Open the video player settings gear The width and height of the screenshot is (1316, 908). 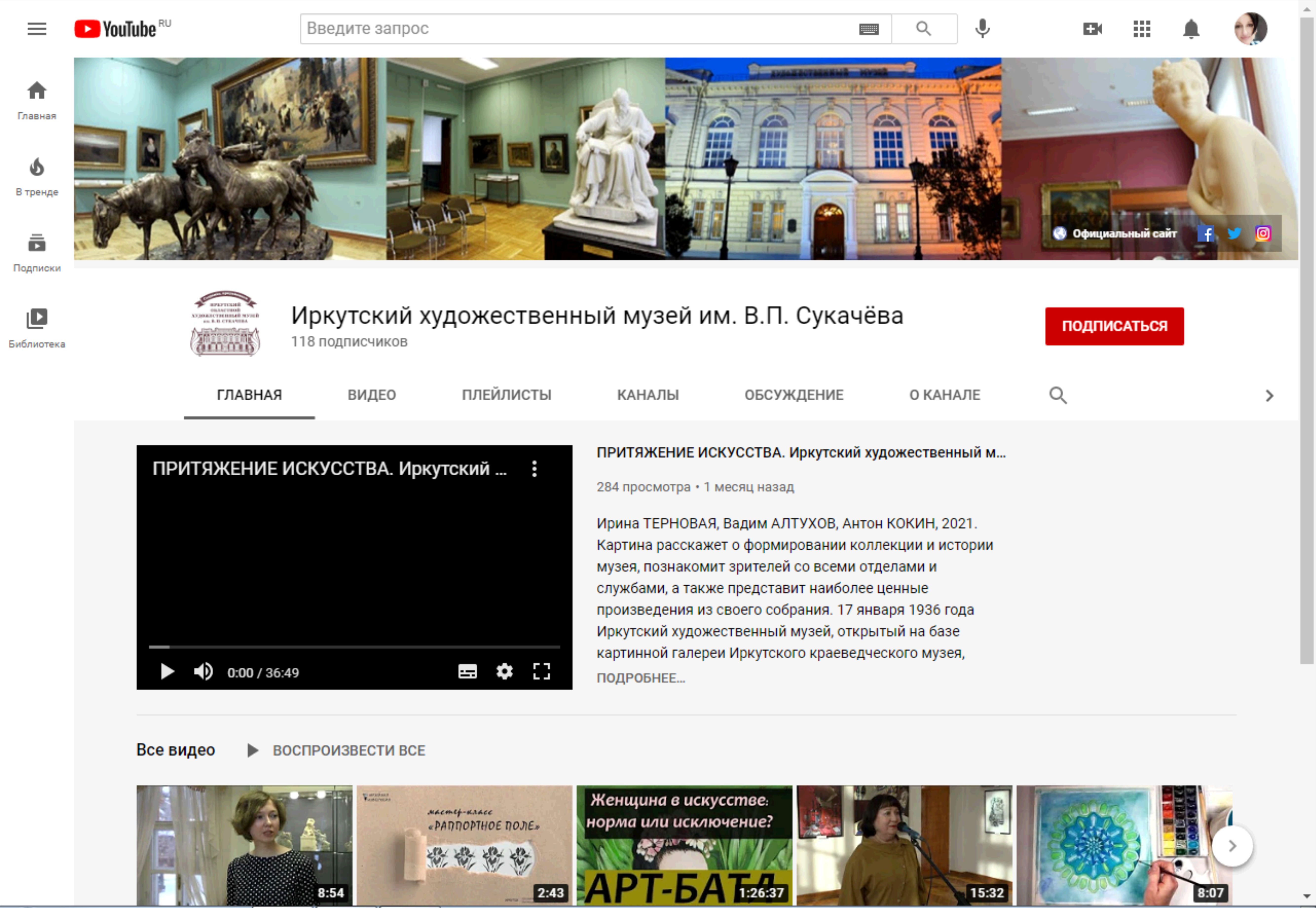pyautogui.click(x=504, y=672)
